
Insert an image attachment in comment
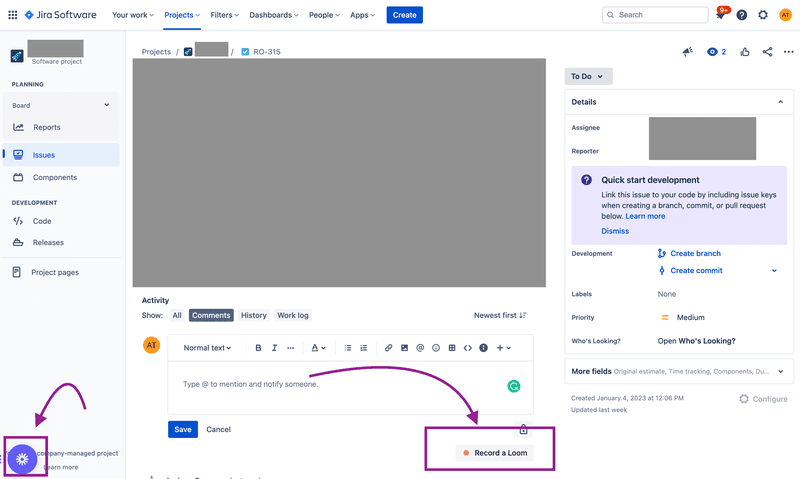(x=404, y=348)
